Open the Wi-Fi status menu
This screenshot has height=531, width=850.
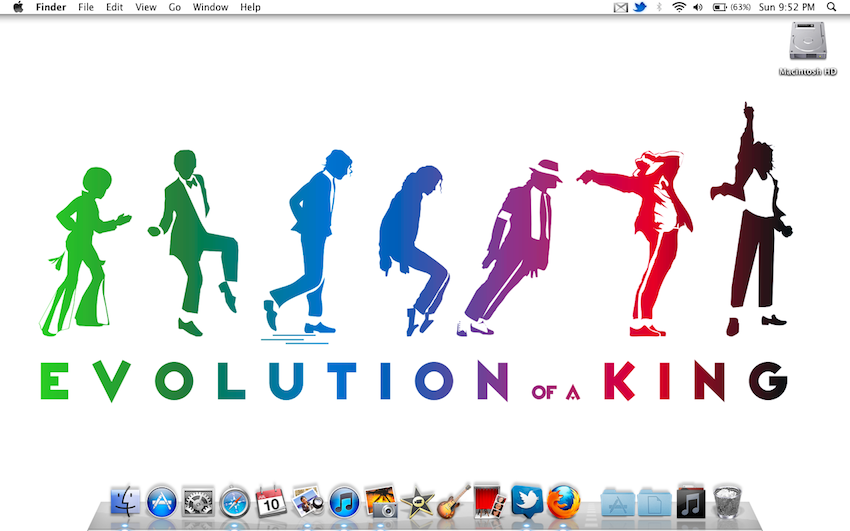679,7
